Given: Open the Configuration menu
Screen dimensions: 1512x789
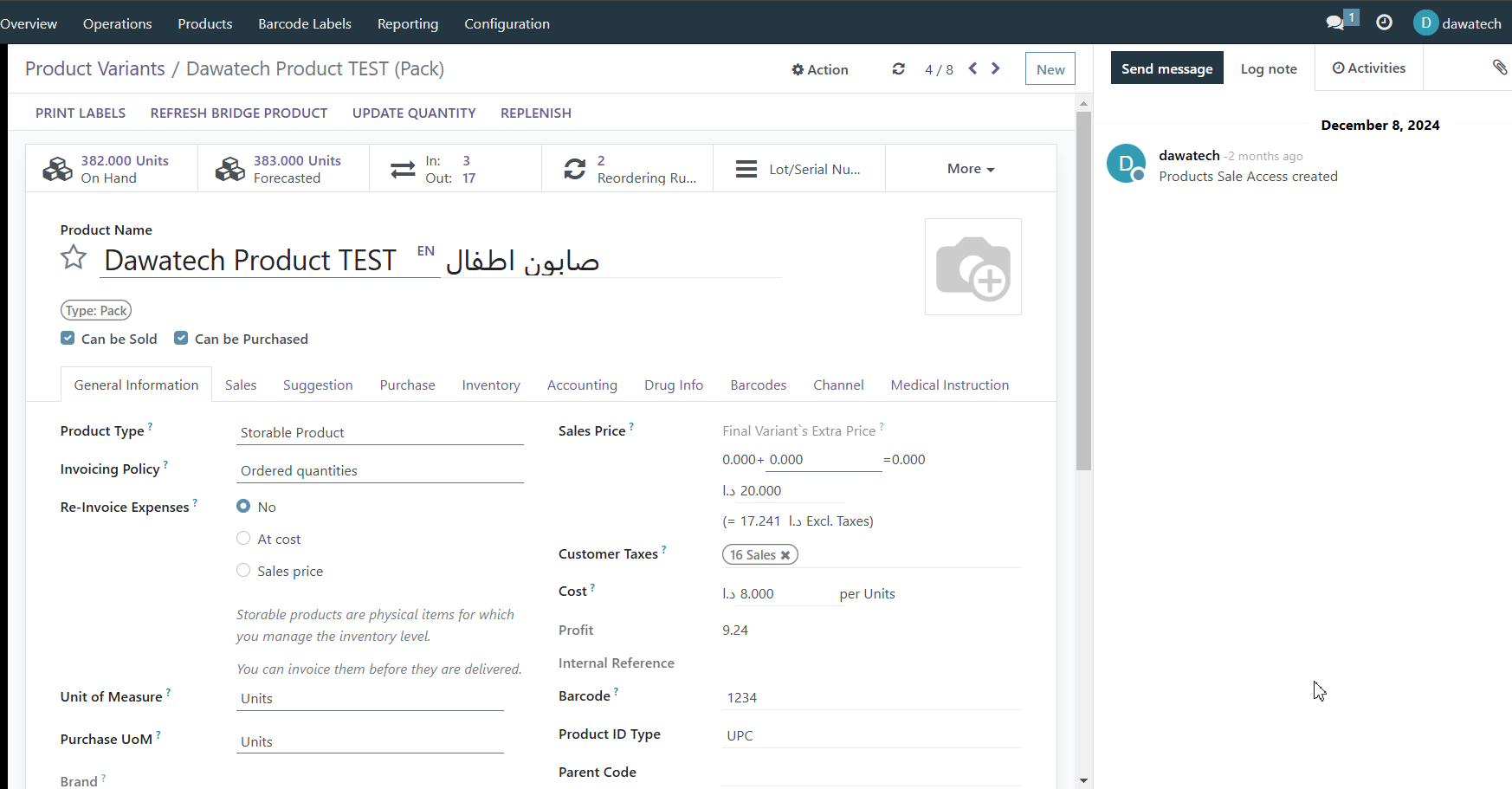Looking at the screenshot, I should pyautogui.click(x=507, y=23).
